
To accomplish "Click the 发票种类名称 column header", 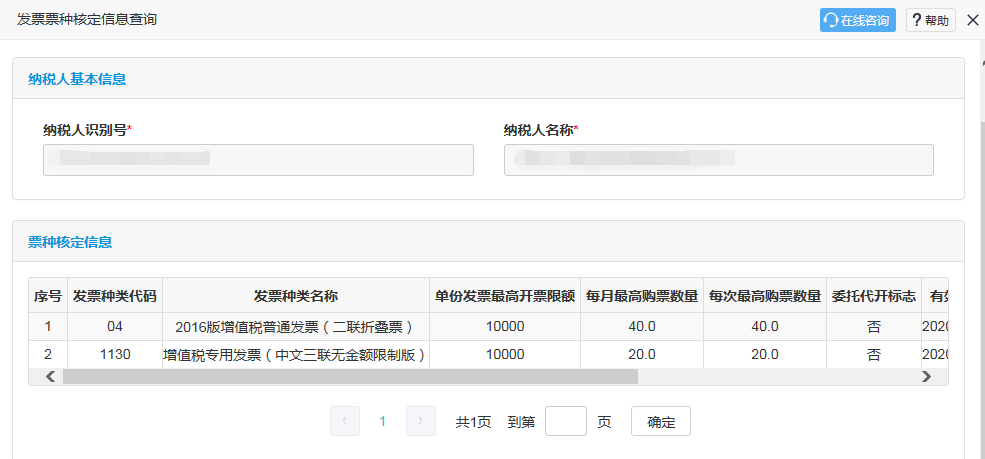I will (x=296, y=296).
